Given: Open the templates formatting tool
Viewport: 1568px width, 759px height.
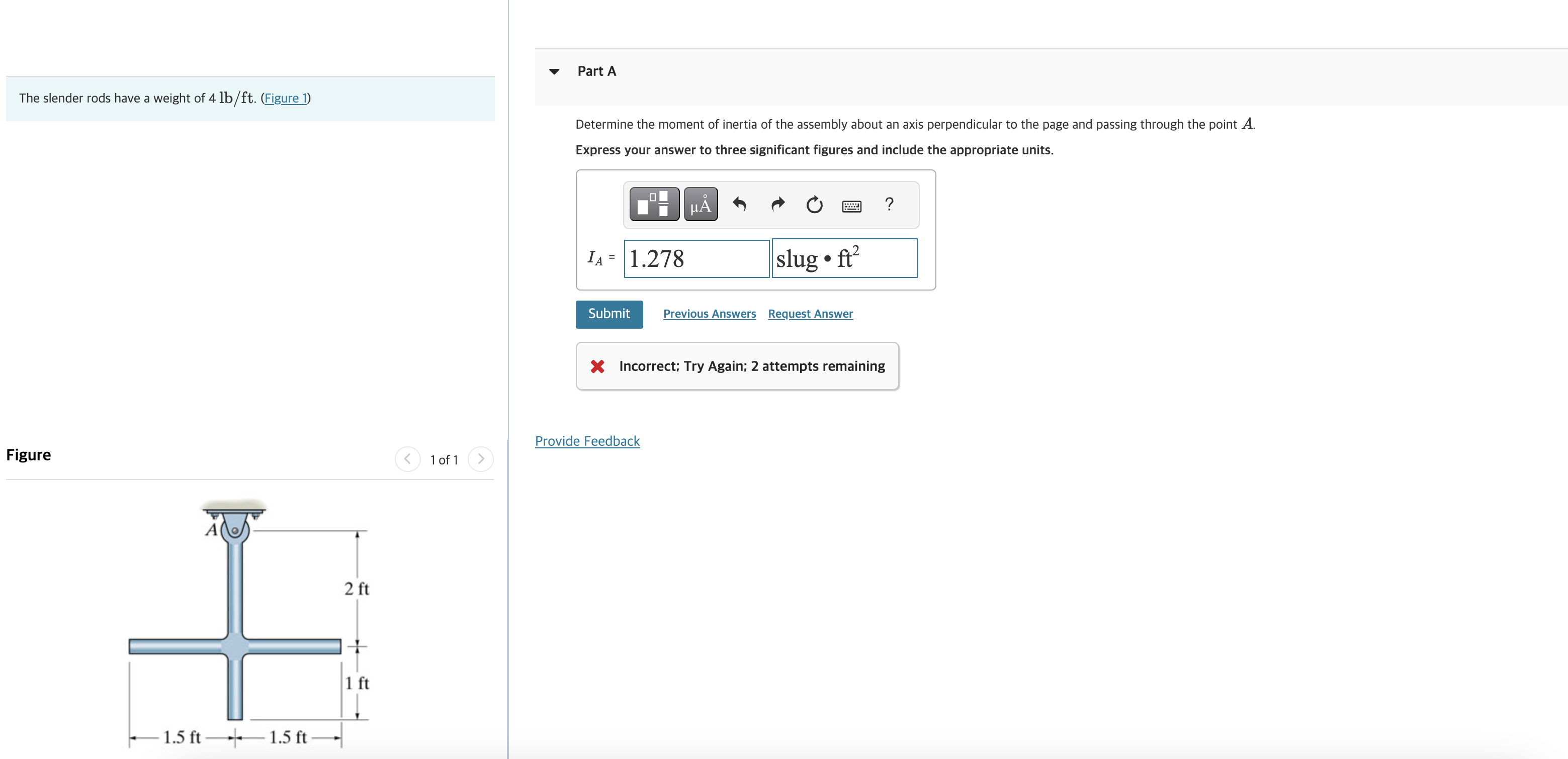Looking at the screenshot, I should pos(654,205).
